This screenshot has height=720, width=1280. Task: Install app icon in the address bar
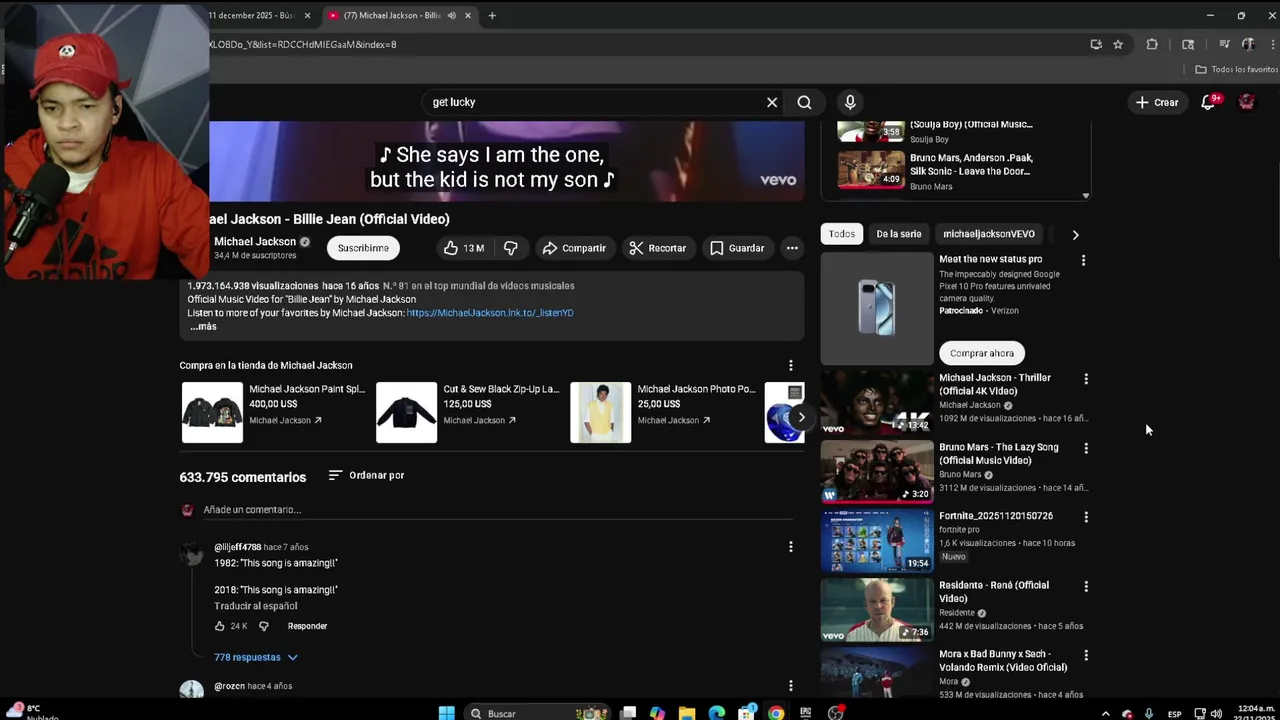tap(1096, 44)
